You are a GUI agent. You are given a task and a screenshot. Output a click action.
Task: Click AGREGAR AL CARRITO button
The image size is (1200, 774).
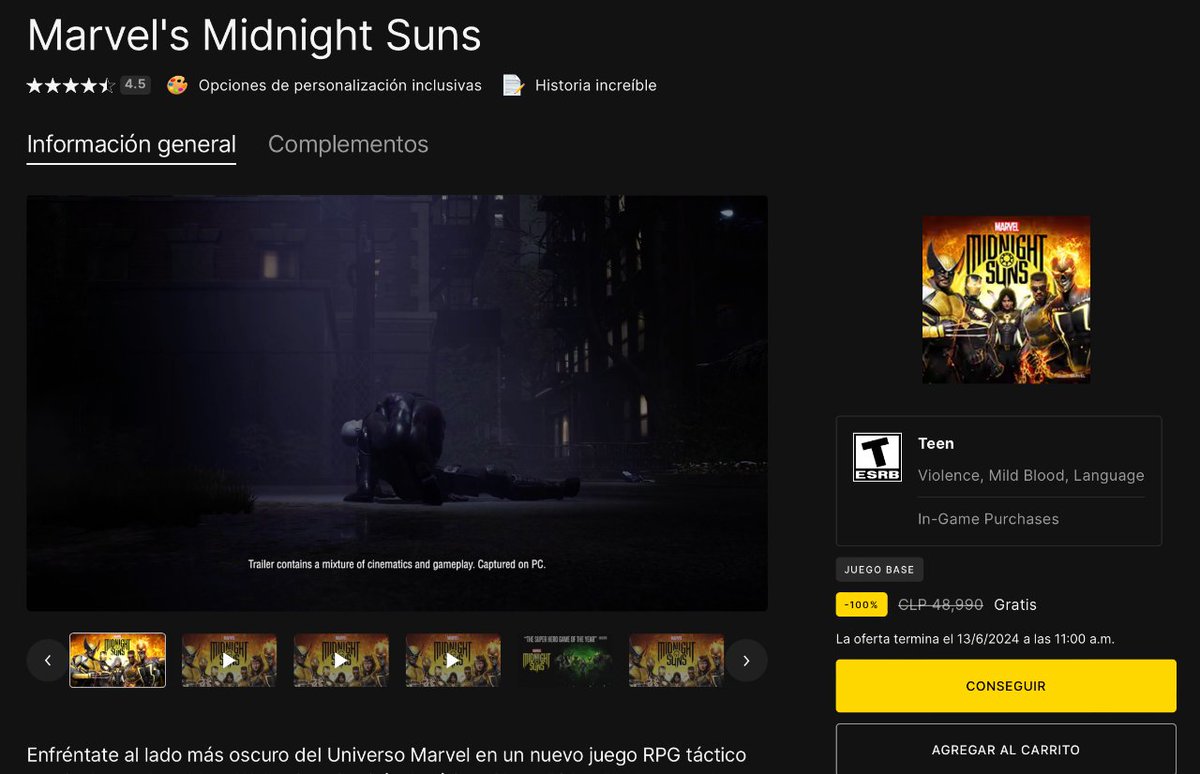point(1006,749)
